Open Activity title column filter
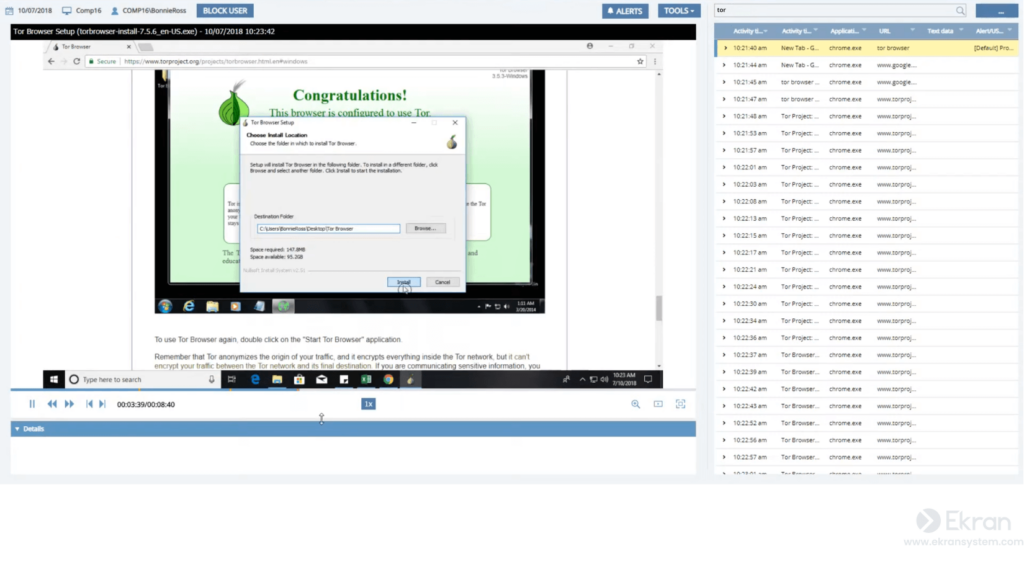 (x=816, y=31)
